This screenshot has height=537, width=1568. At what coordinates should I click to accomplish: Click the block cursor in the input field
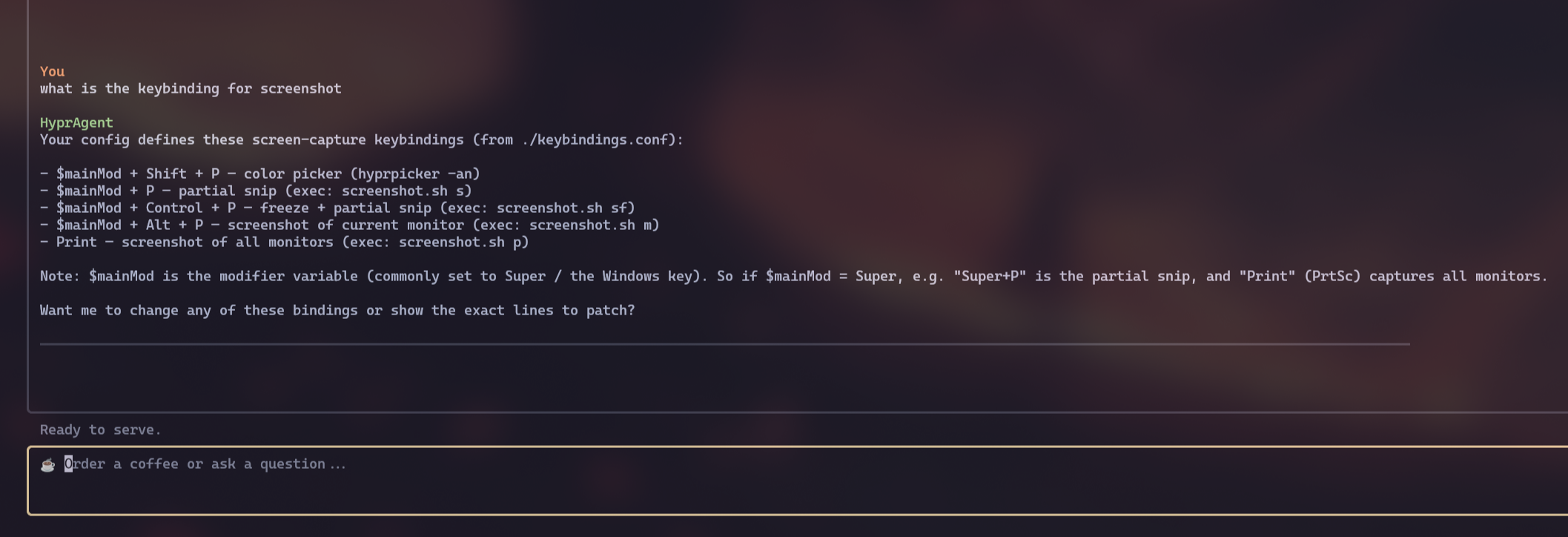coord(67,464)
